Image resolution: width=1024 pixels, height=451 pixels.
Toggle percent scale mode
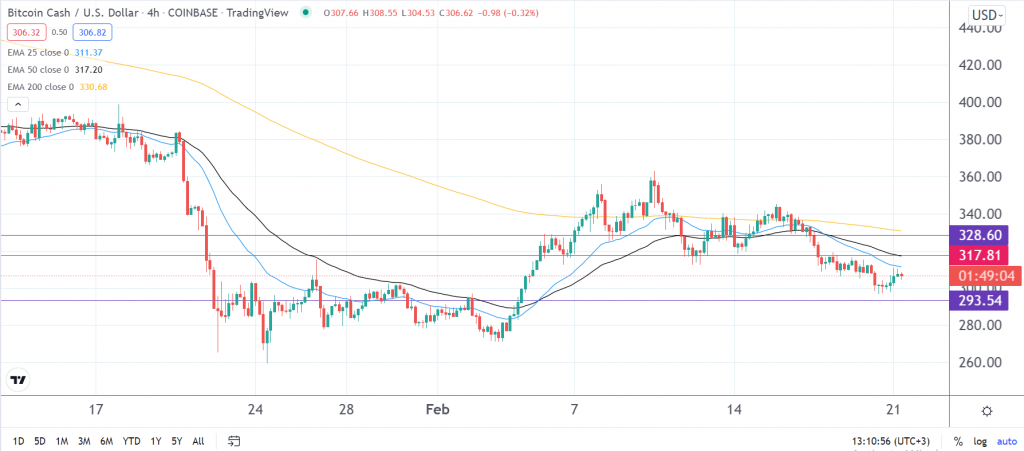(x=958, y=441)
